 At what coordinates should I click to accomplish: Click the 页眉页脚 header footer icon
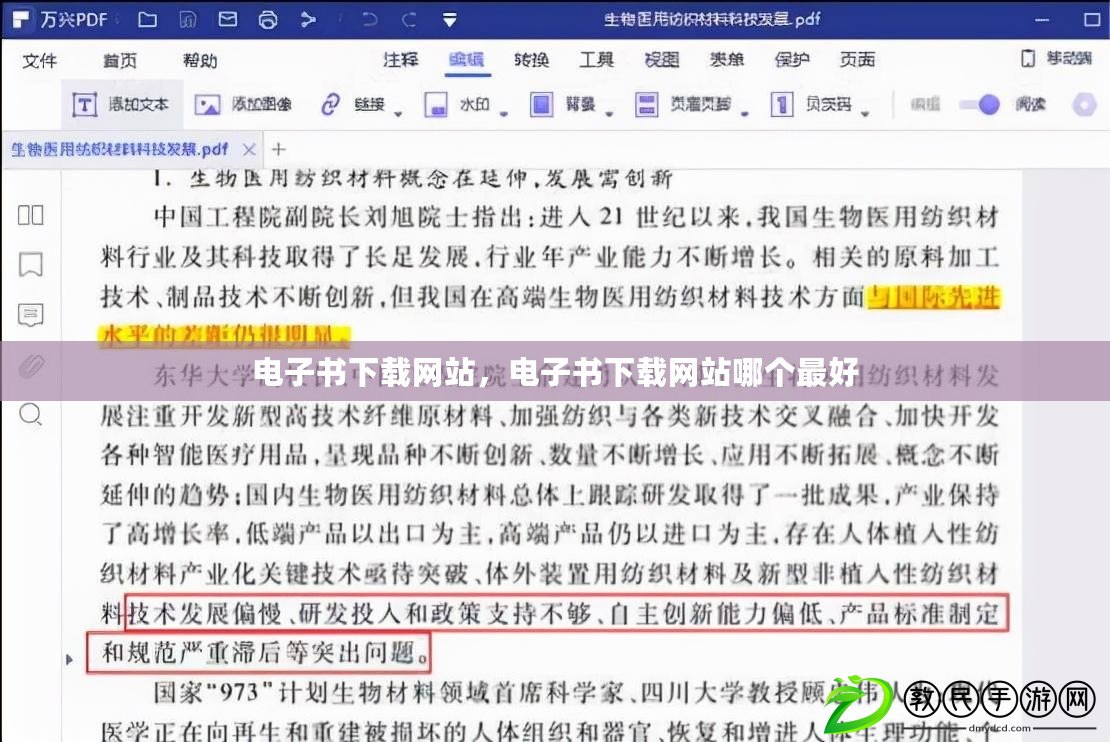tap(646, 105)
